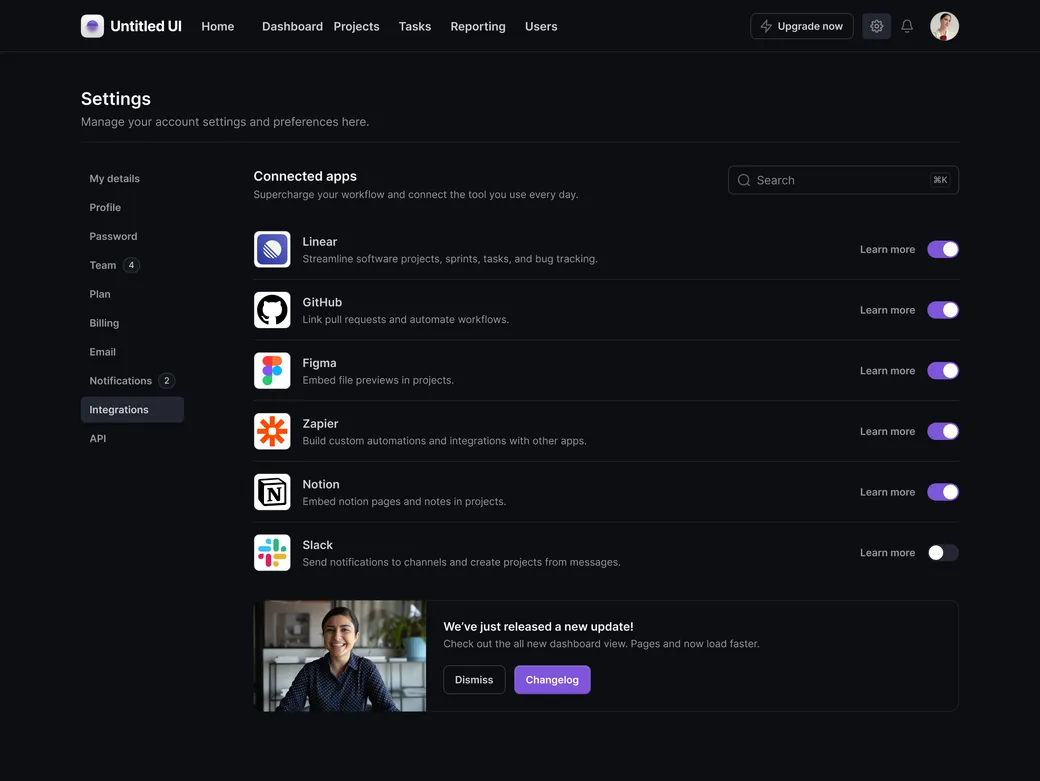Open Projects in top navigation

356,27
